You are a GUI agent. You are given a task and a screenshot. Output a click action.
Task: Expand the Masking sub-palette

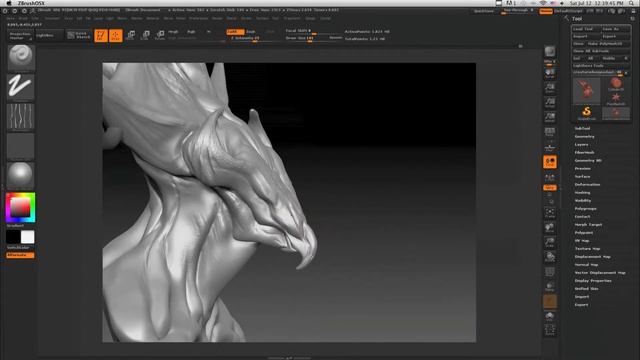582,192
